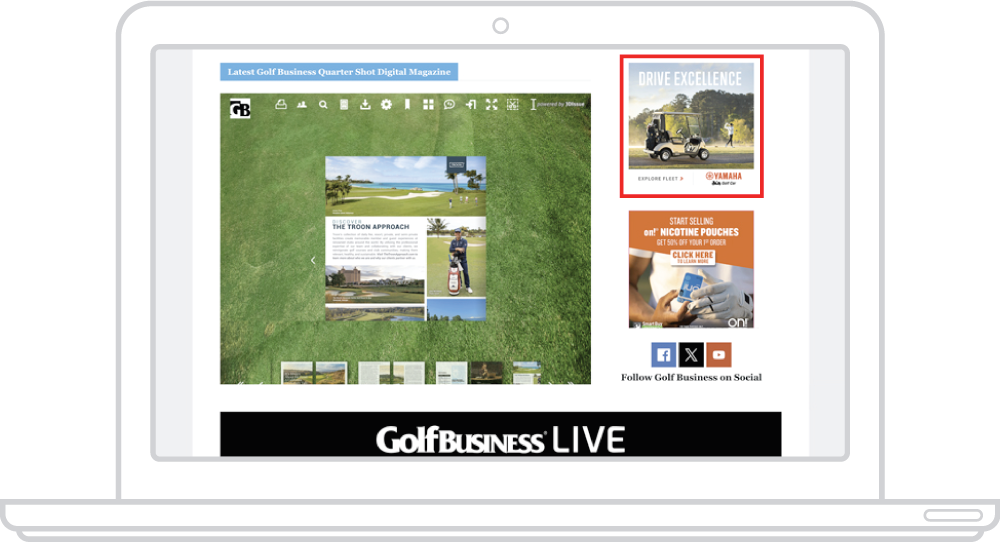This screenshot has width=1000, height=543.
Task: Click 'CLICK HERE' in nicotine pouches ad
Action: pyautogui.click(x=693, y=257)
